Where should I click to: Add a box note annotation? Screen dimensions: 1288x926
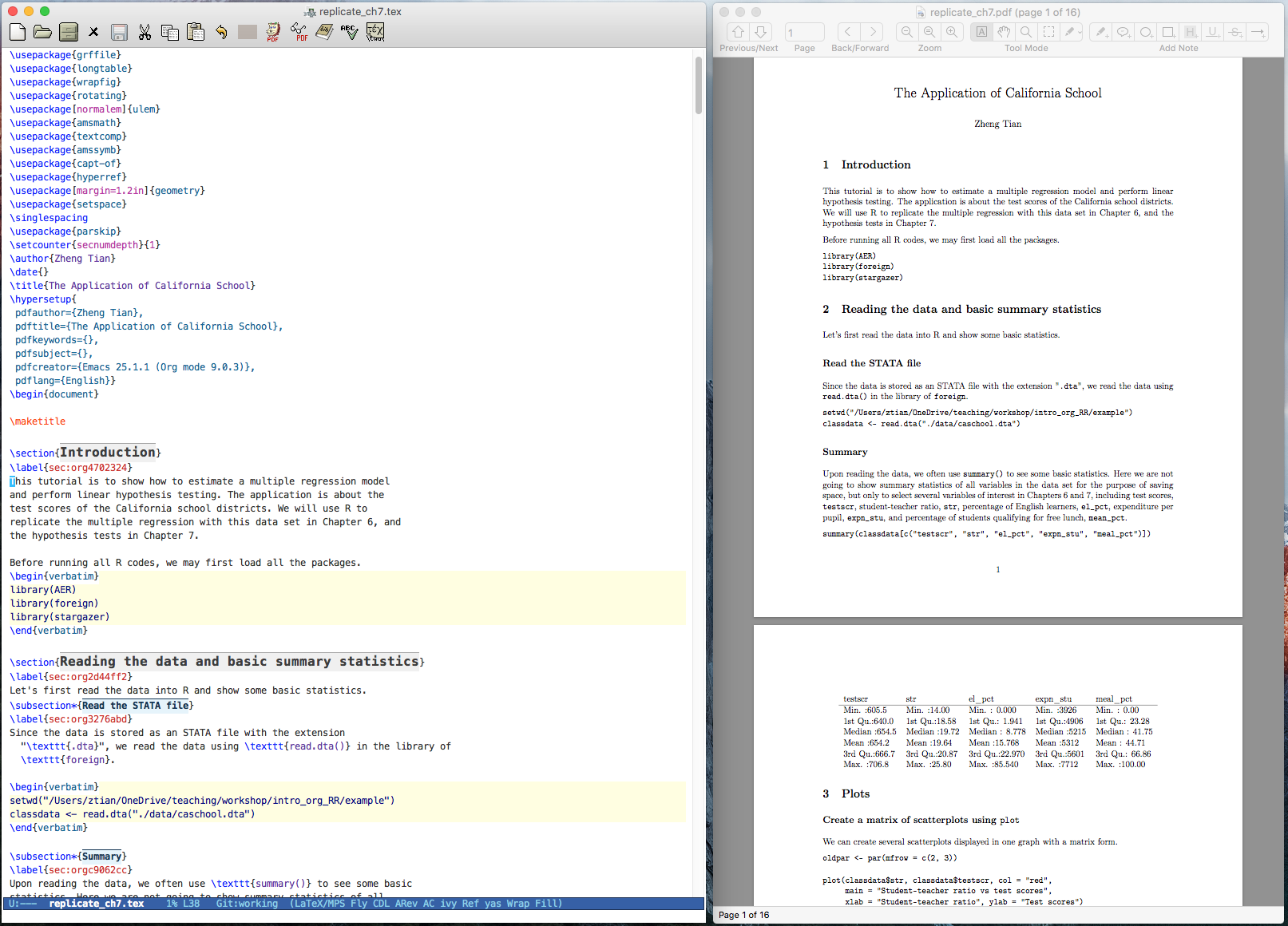point(1168,32)
